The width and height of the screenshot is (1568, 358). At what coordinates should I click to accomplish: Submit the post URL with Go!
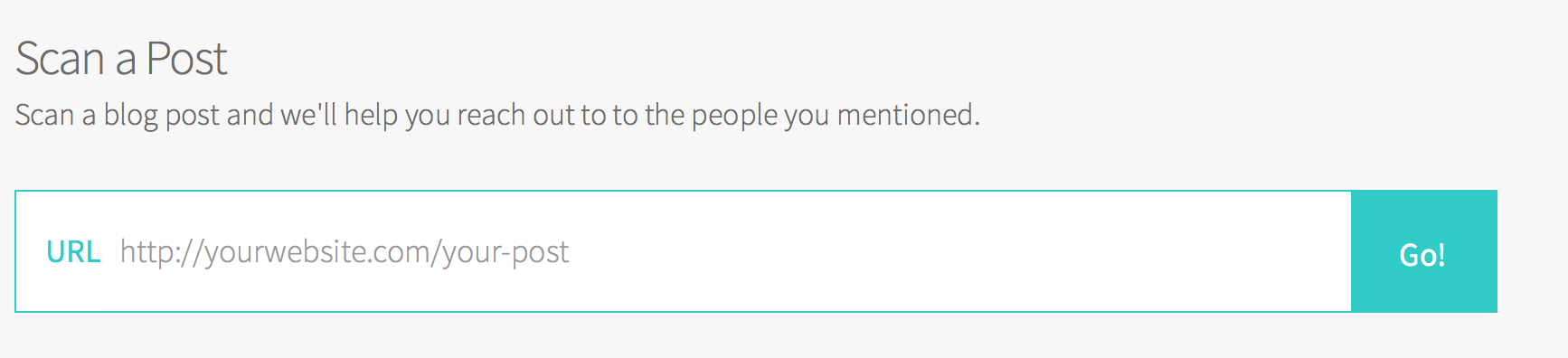click(1424, 251)
